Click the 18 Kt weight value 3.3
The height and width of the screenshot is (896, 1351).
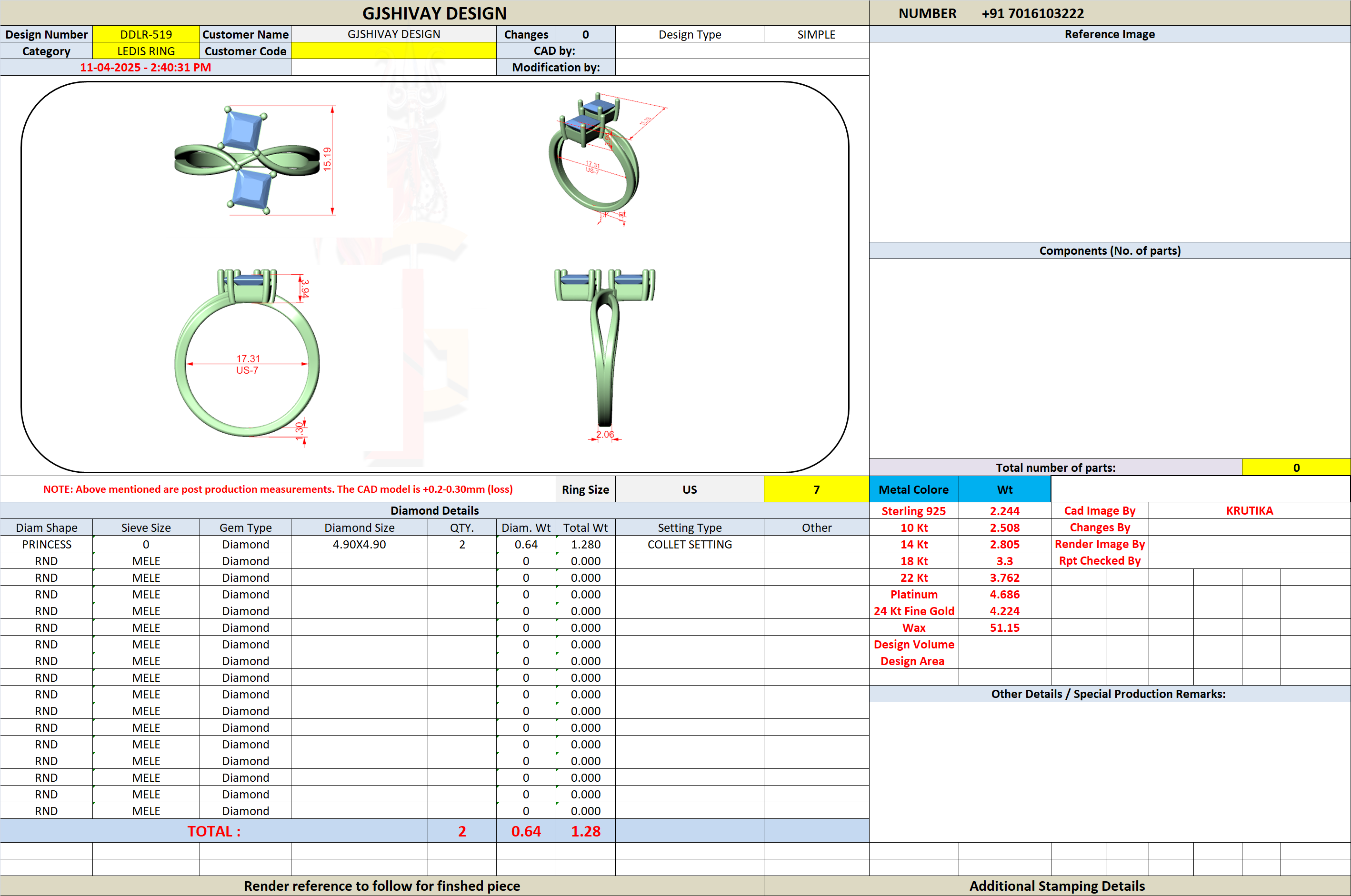1005,560
